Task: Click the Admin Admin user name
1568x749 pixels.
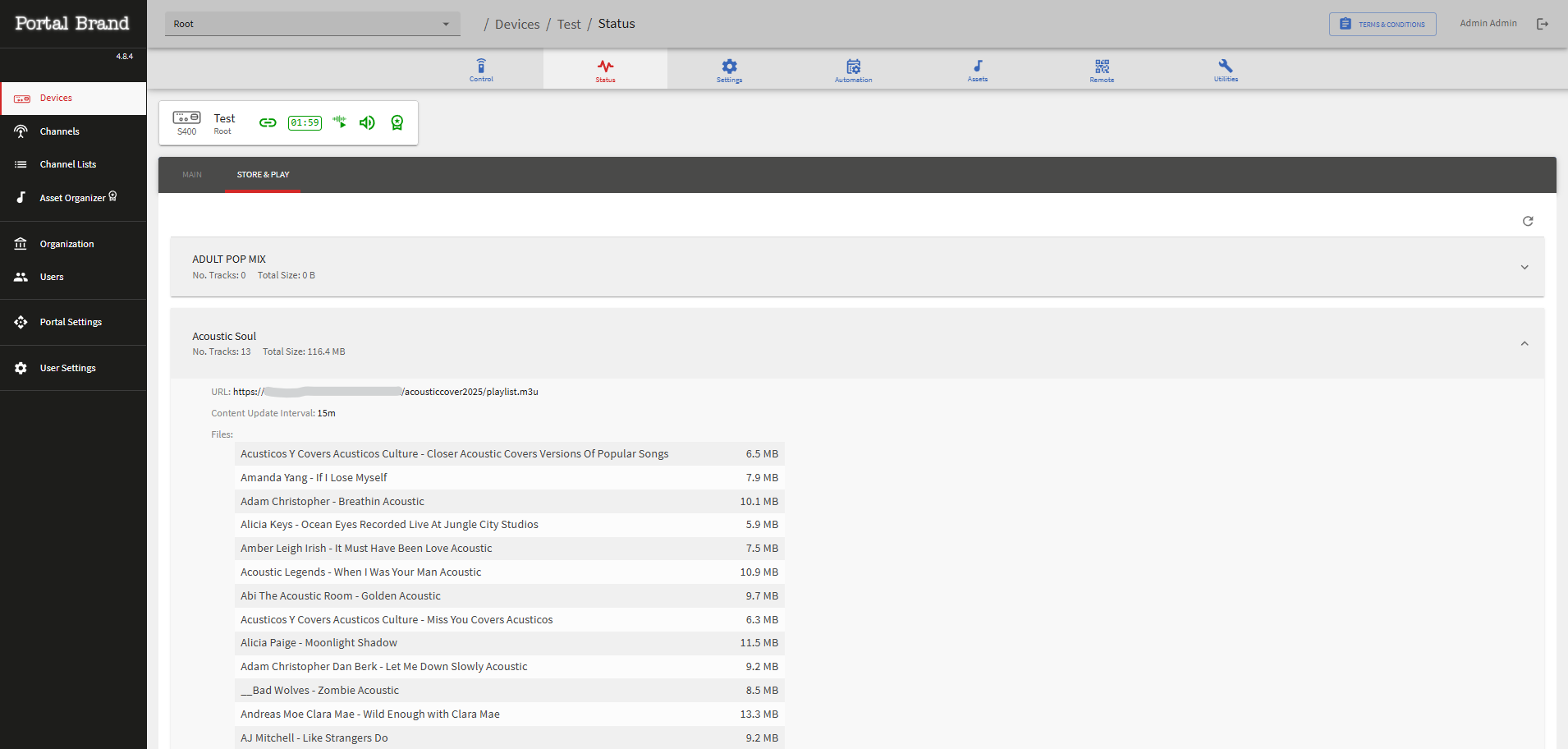Action: [x=1488, y=23]
